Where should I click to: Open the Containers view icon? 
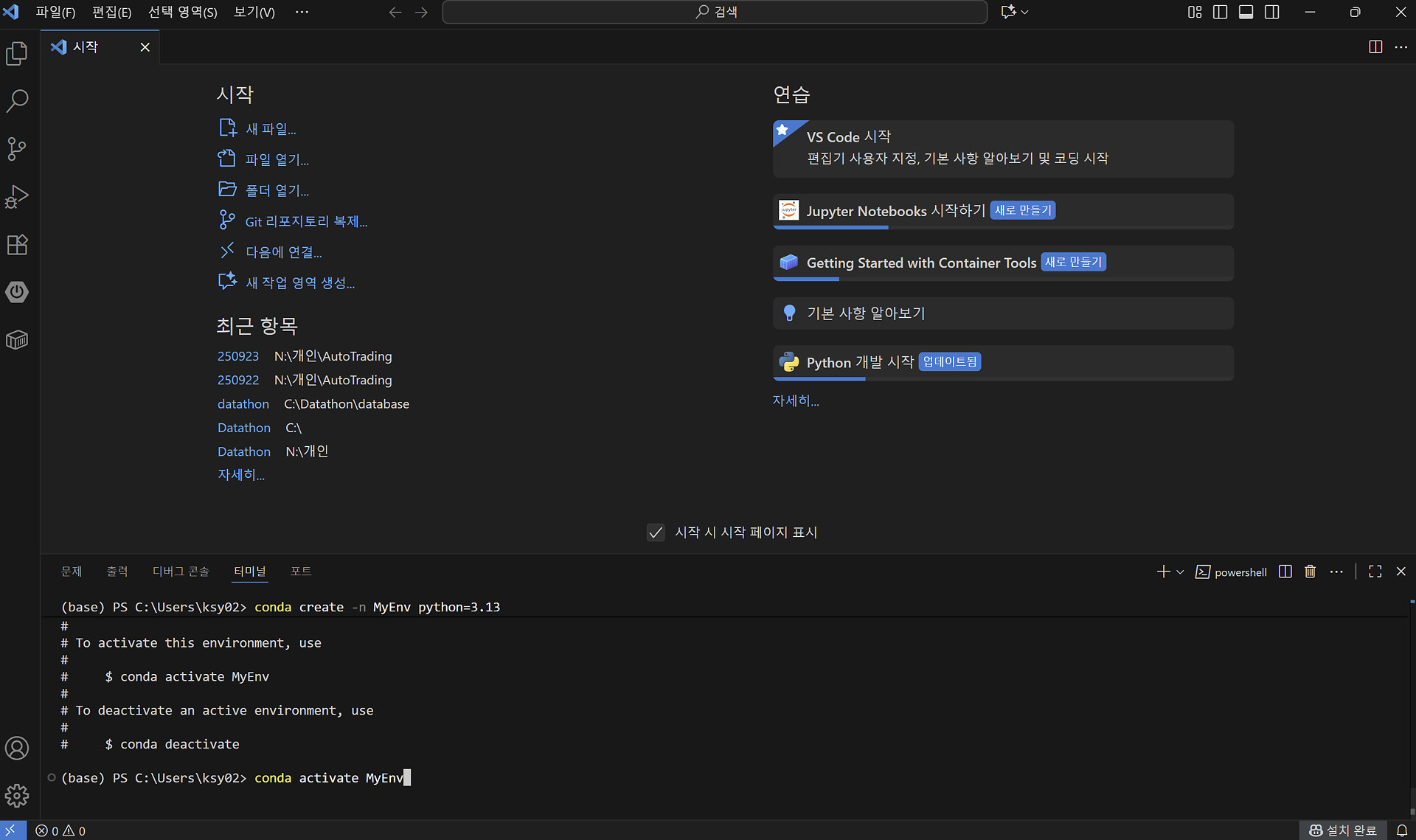tap(17, 340)
